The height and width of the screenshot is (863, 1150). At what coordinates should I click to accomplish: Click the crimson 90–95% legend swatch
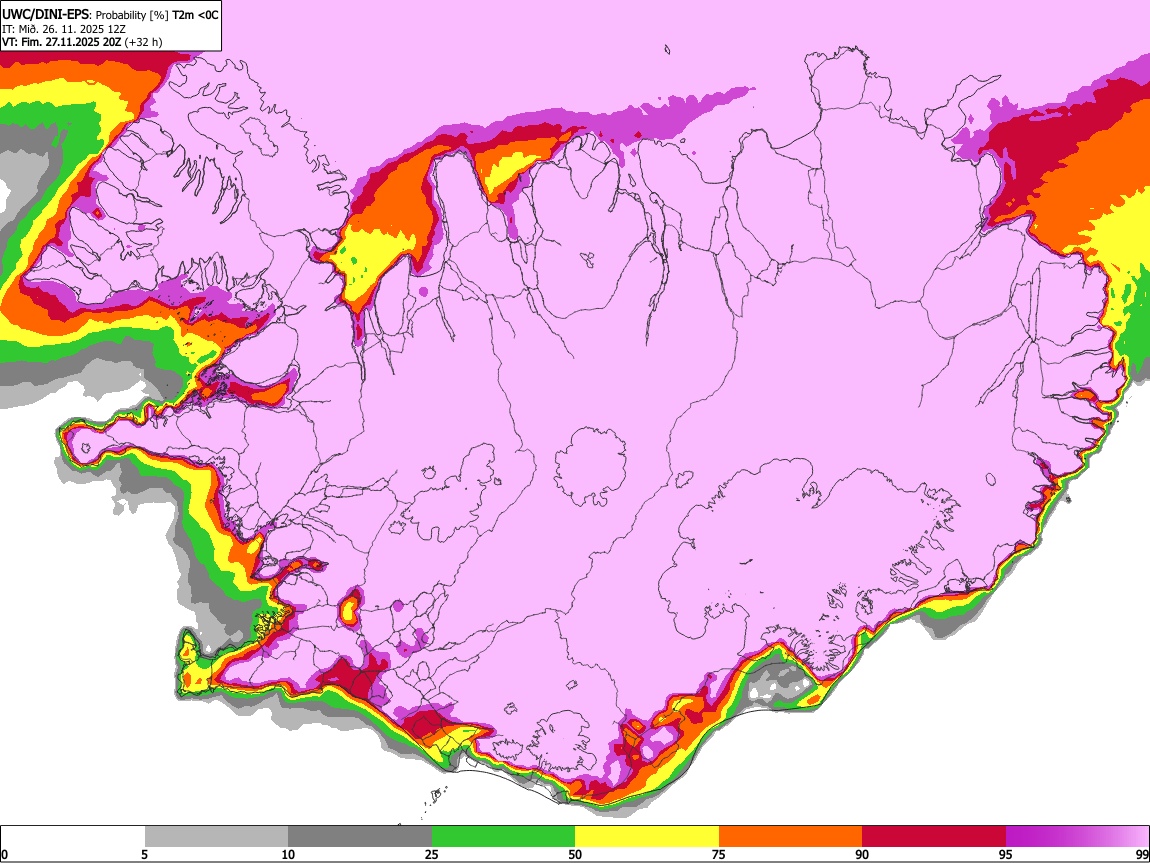934,837
